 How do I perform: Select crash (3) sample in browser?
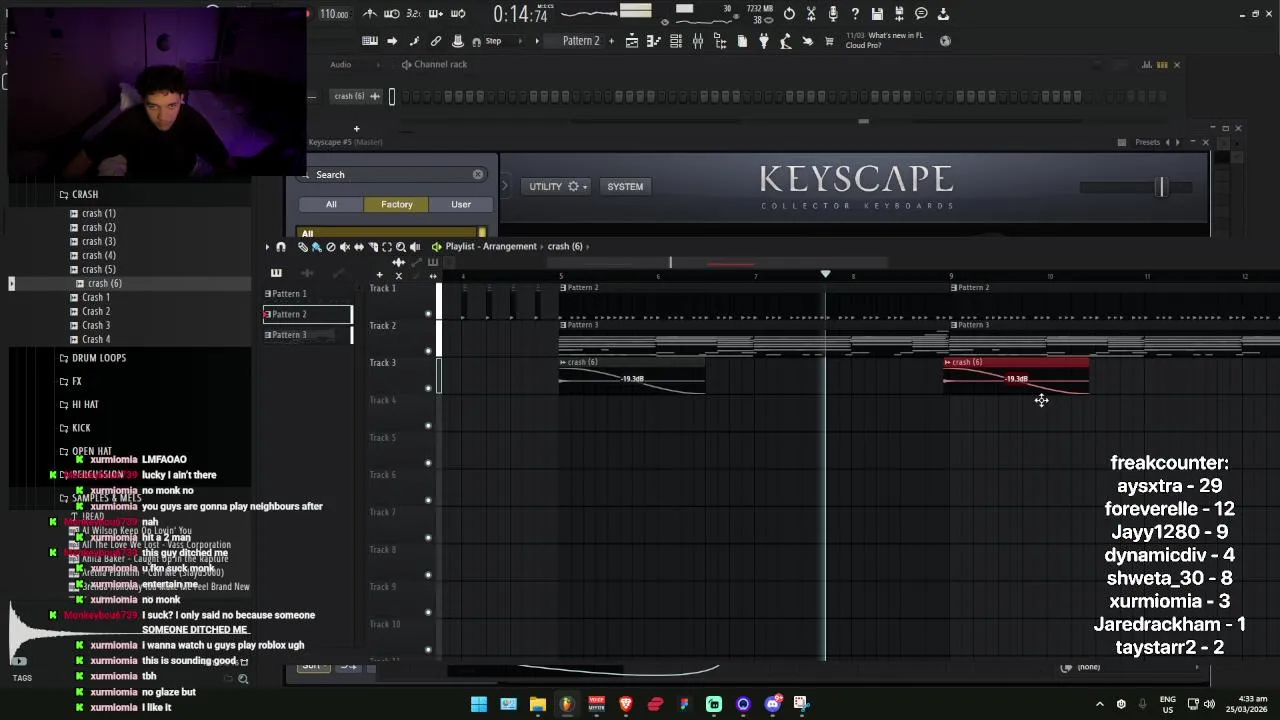click(99, 241)
